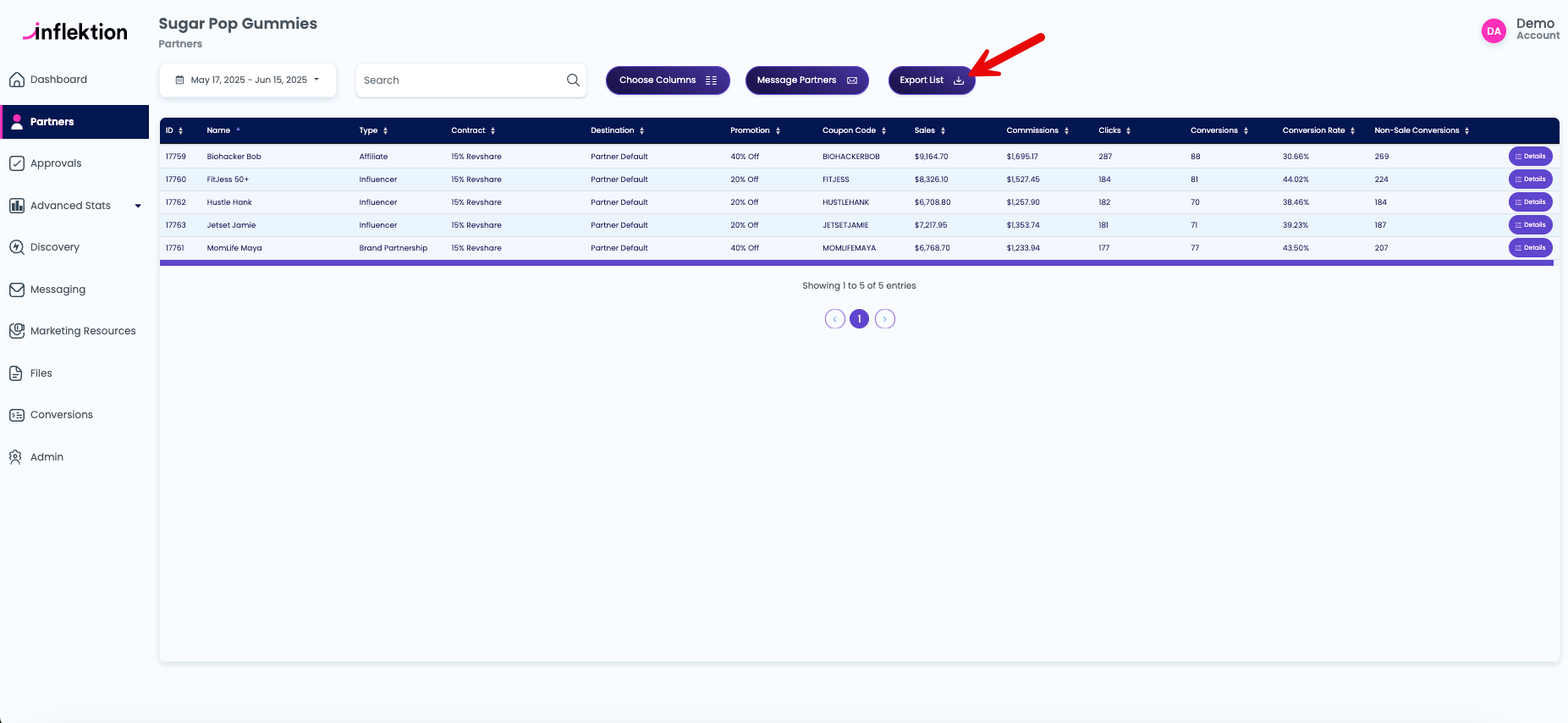Image resolution: width=1568 pixels, height=723 pixels.
Task: Go to previous results page
Action: pos(834,319)
